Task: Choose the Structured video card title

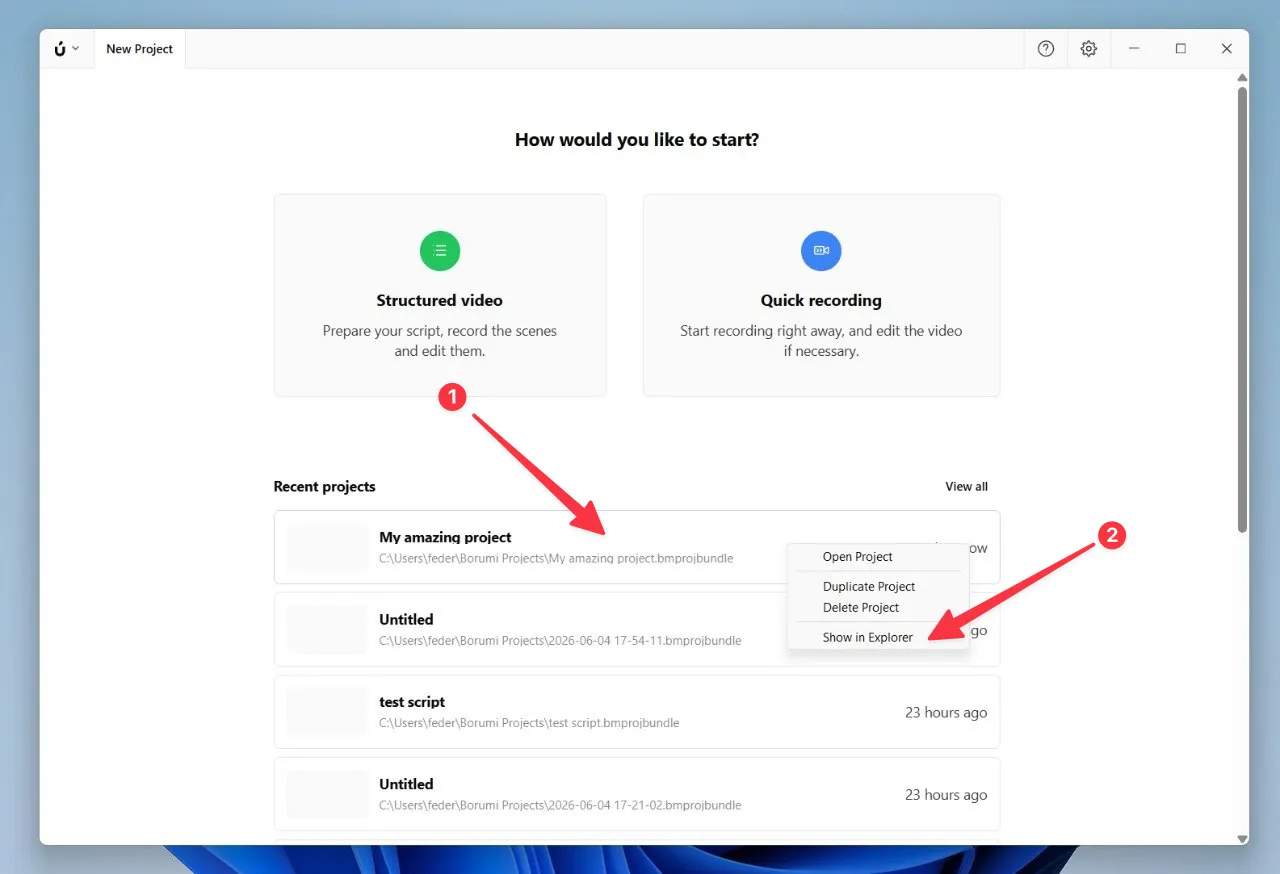Action: coord(440,300)
